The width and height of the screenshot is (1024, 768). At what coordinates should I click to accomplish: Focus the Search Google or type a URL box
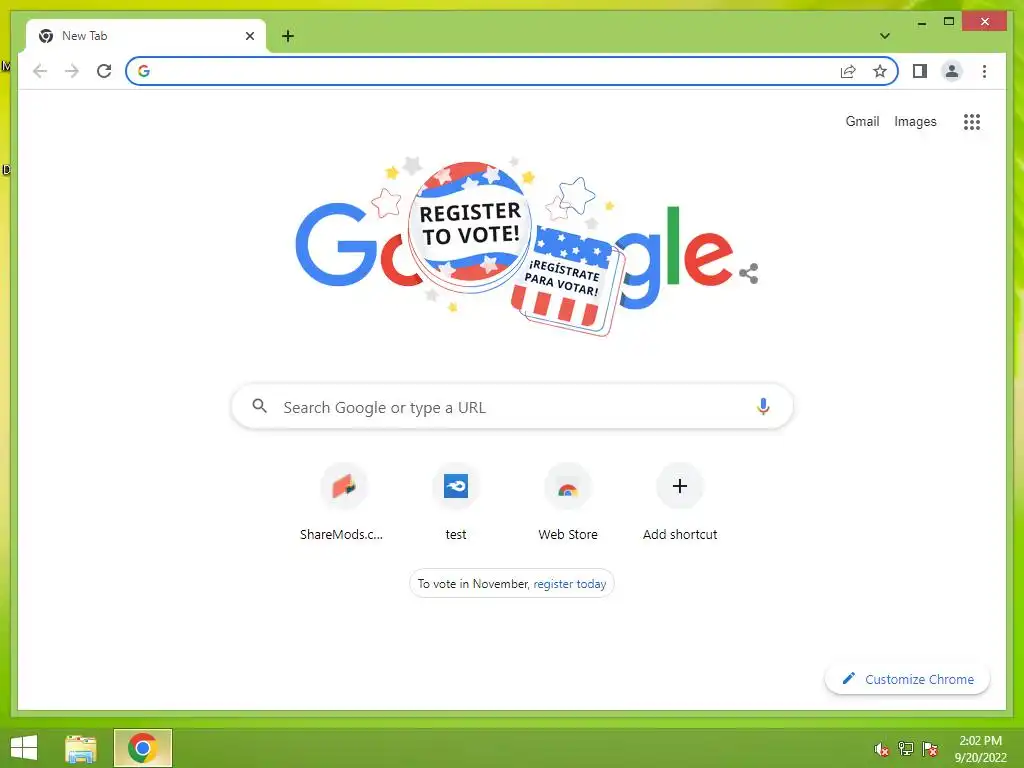pos(512,407)
